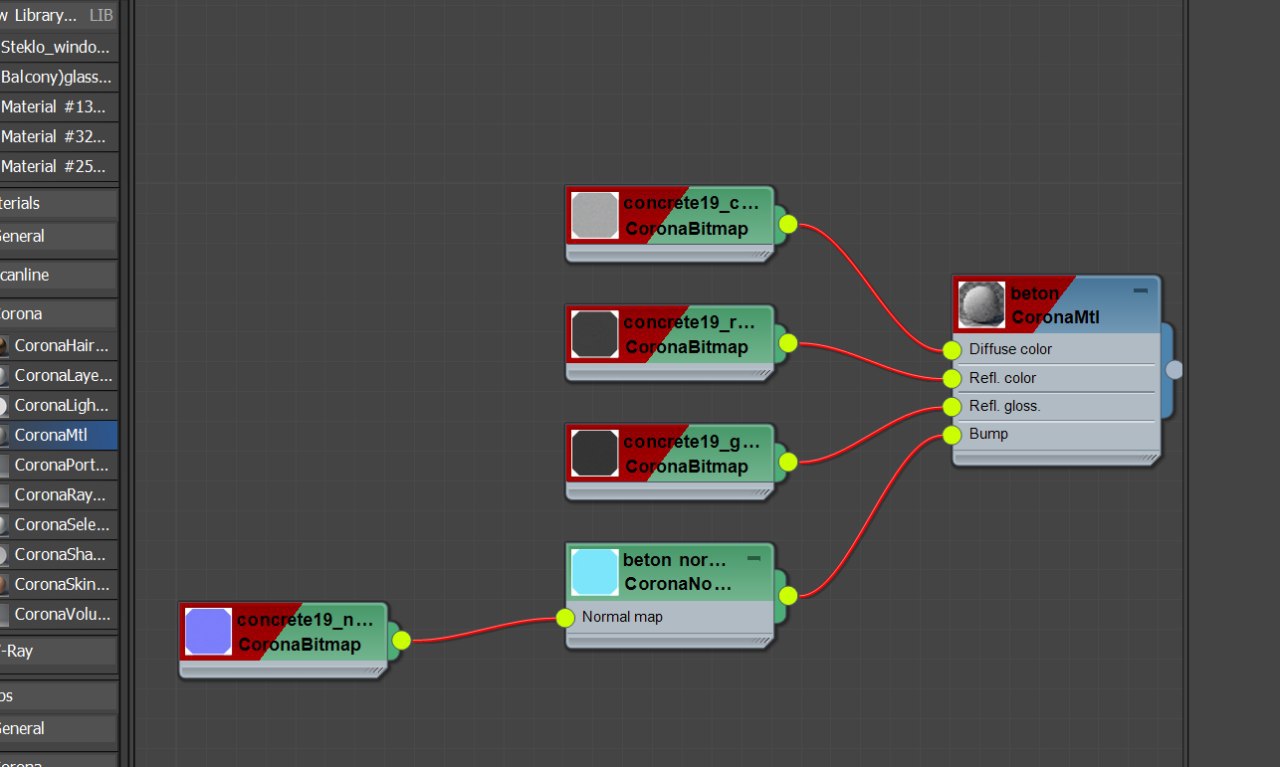This screenshot has height=767, width=1280.
Task: Collapse the beton CoronaMtl node
Action: coord(1140,289)
